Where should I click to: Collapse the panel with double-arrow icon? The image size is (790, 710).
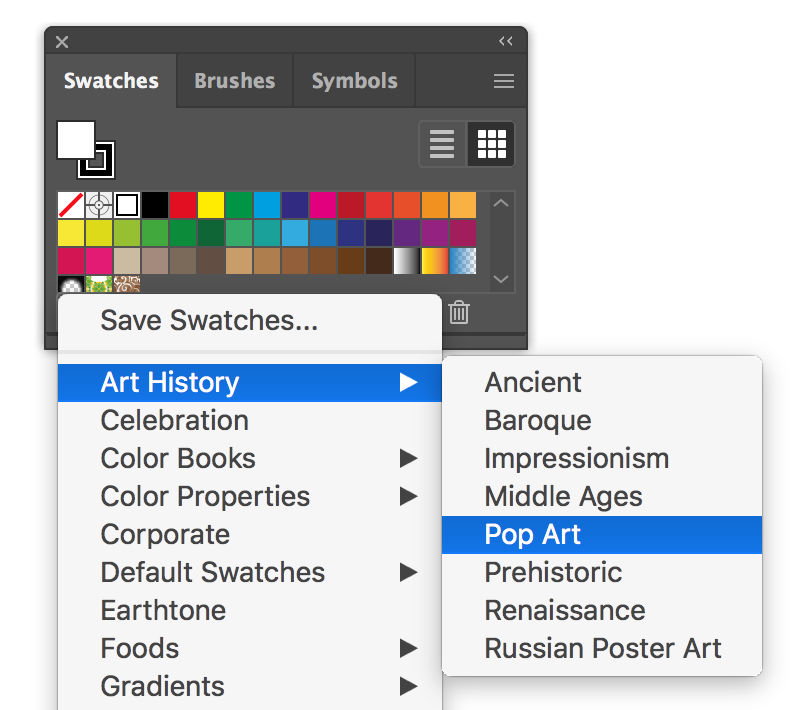(x=505, y=41)
